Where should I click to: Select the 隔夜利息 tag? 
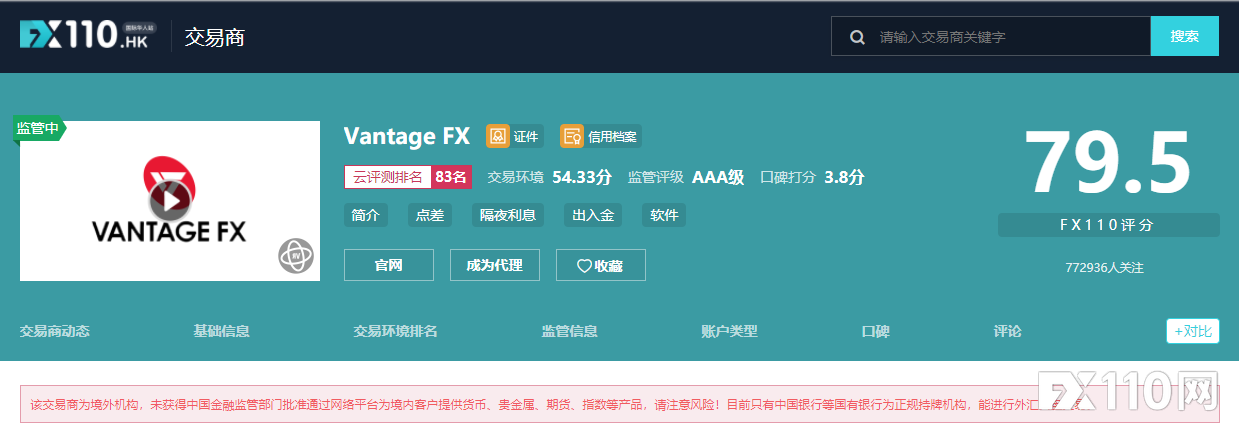point(508,215)
